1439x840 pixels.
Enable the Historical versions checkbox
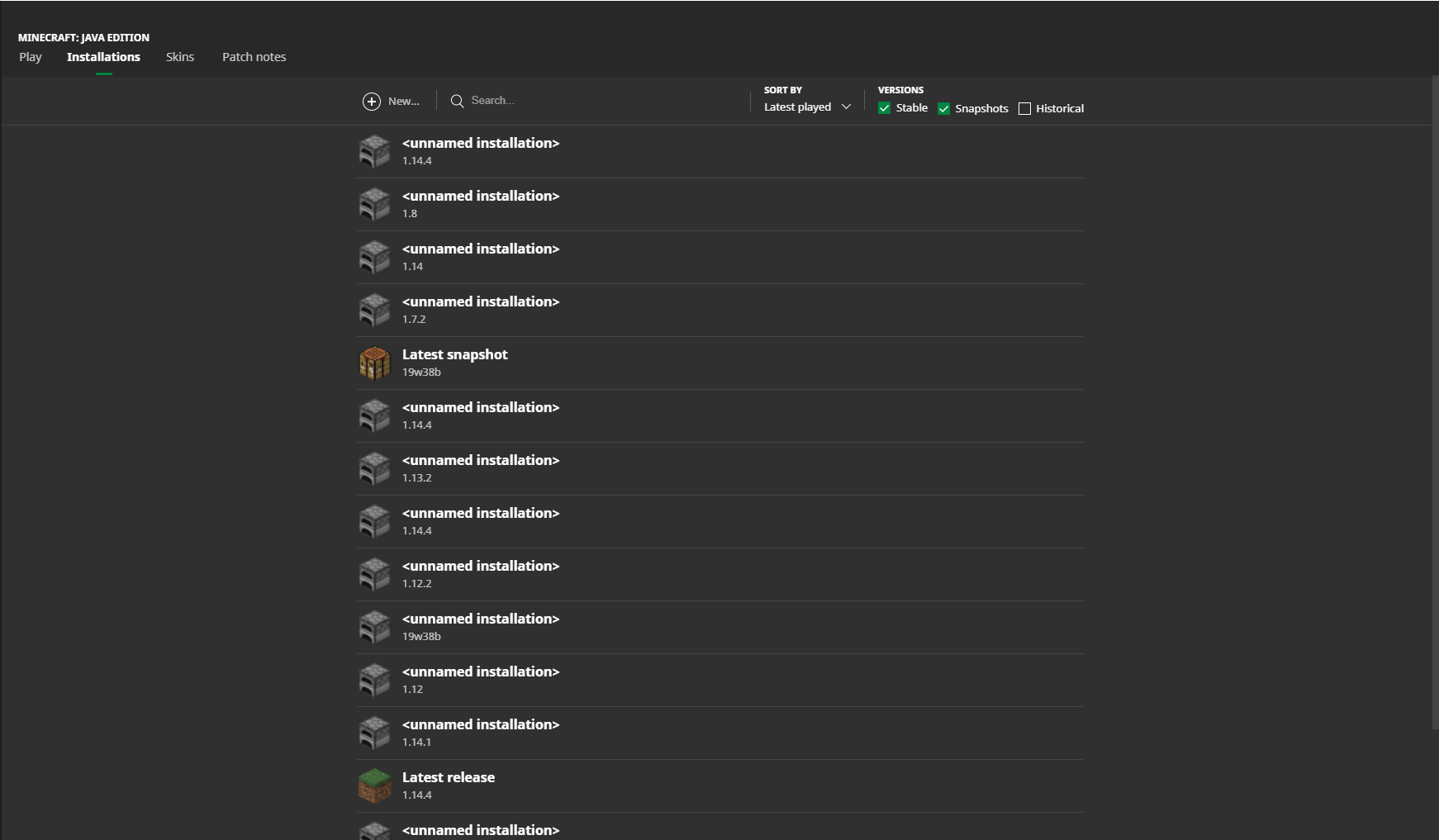pyautogui.click(x=1024, y=109)
